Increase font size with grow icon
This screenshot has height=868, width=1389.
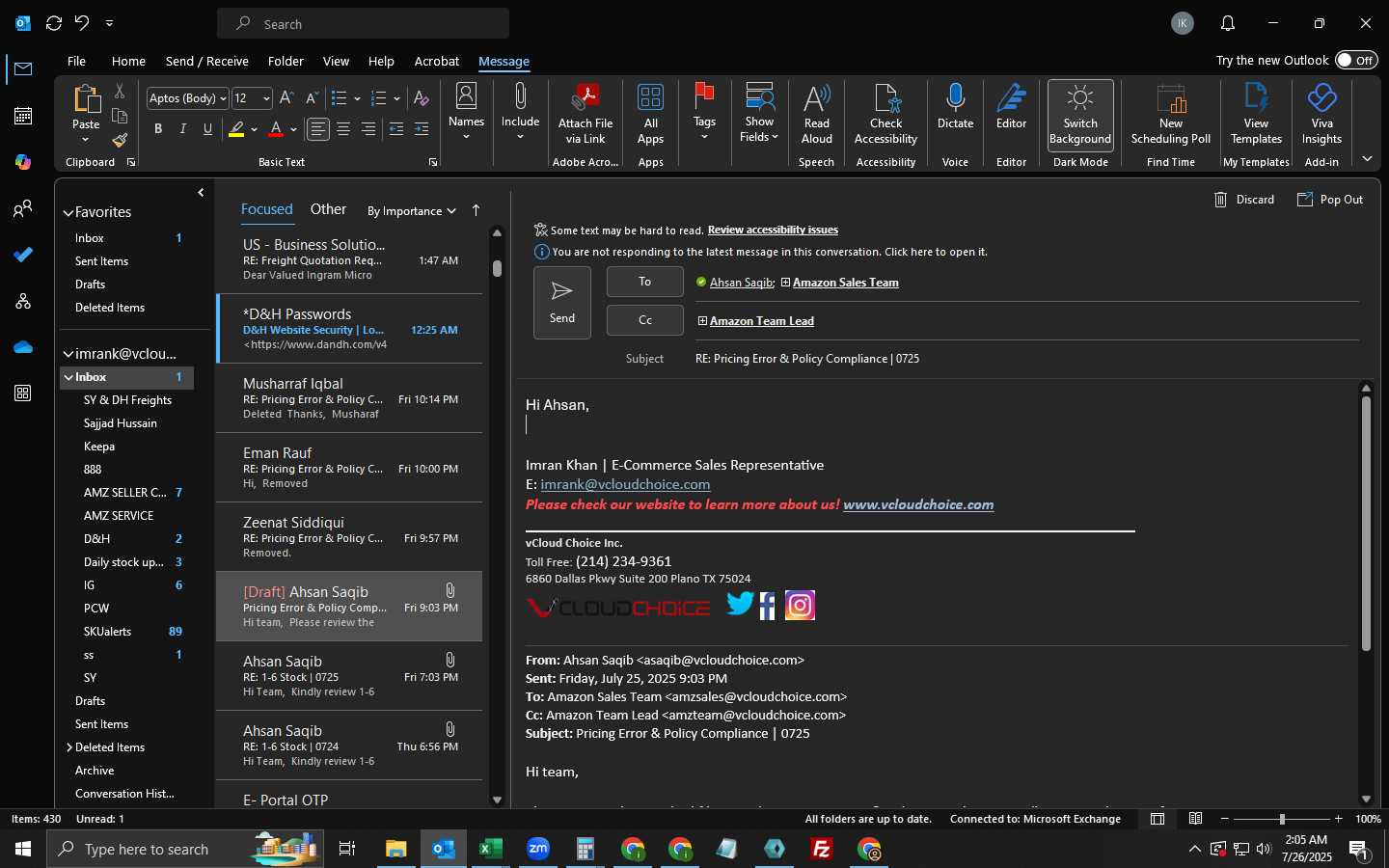point(286,97)
